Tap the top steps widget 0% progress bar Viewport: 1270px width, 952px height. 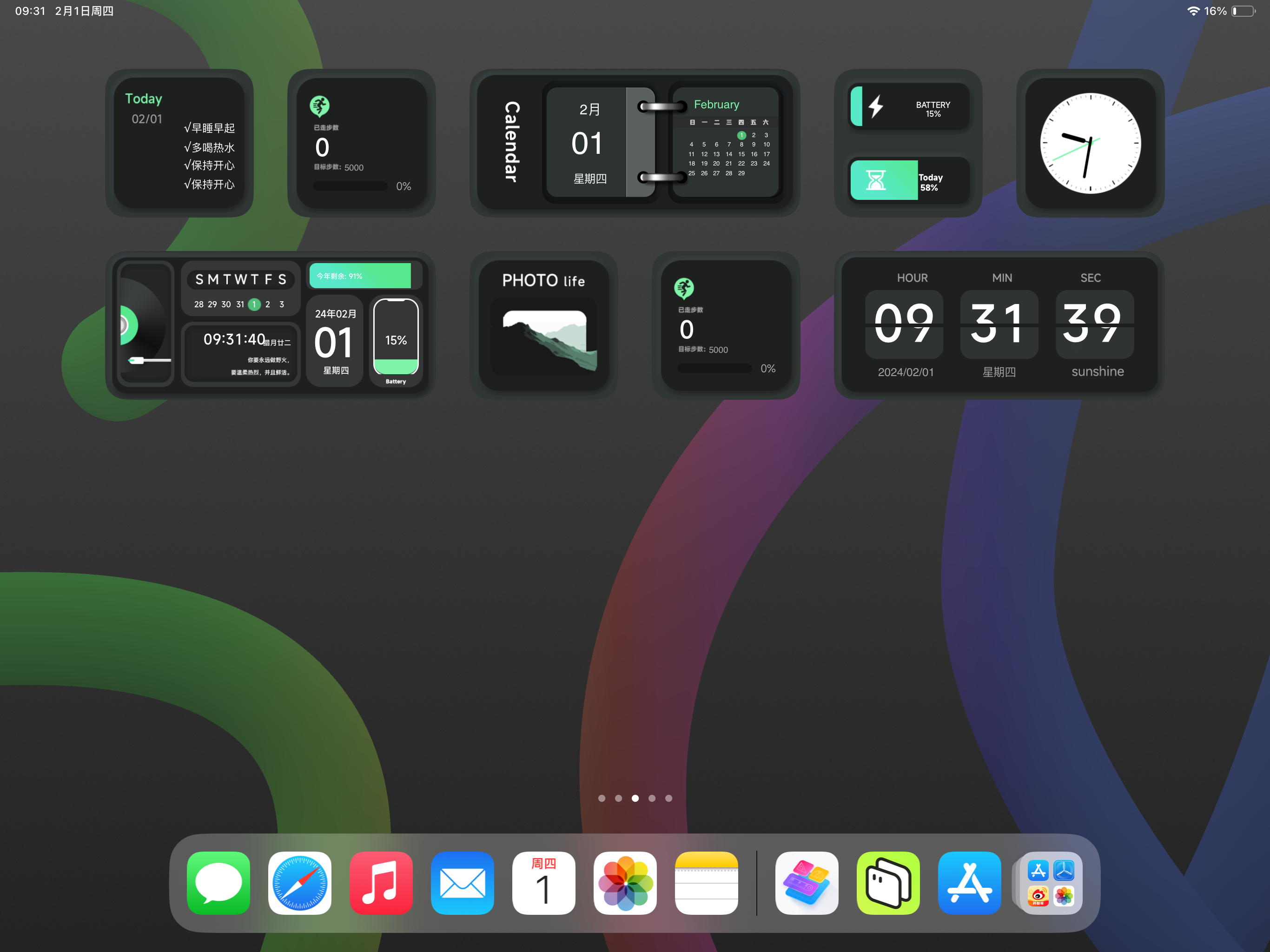(350, 186)
